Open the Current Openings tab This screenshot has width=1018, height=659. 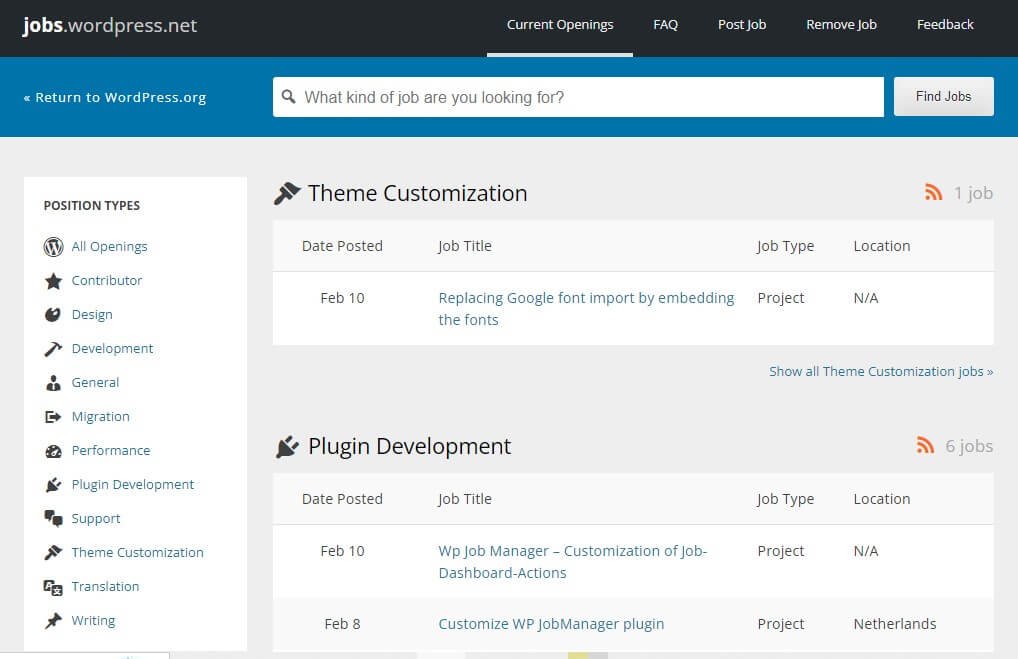560,25
